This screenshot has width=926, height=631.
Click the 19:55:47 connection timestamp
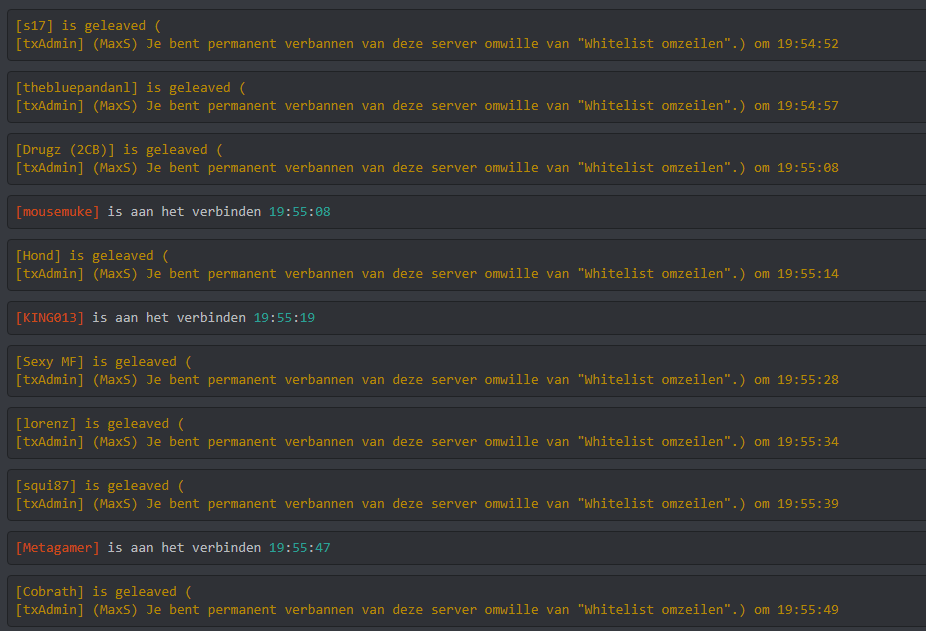[x=299, y=548]
